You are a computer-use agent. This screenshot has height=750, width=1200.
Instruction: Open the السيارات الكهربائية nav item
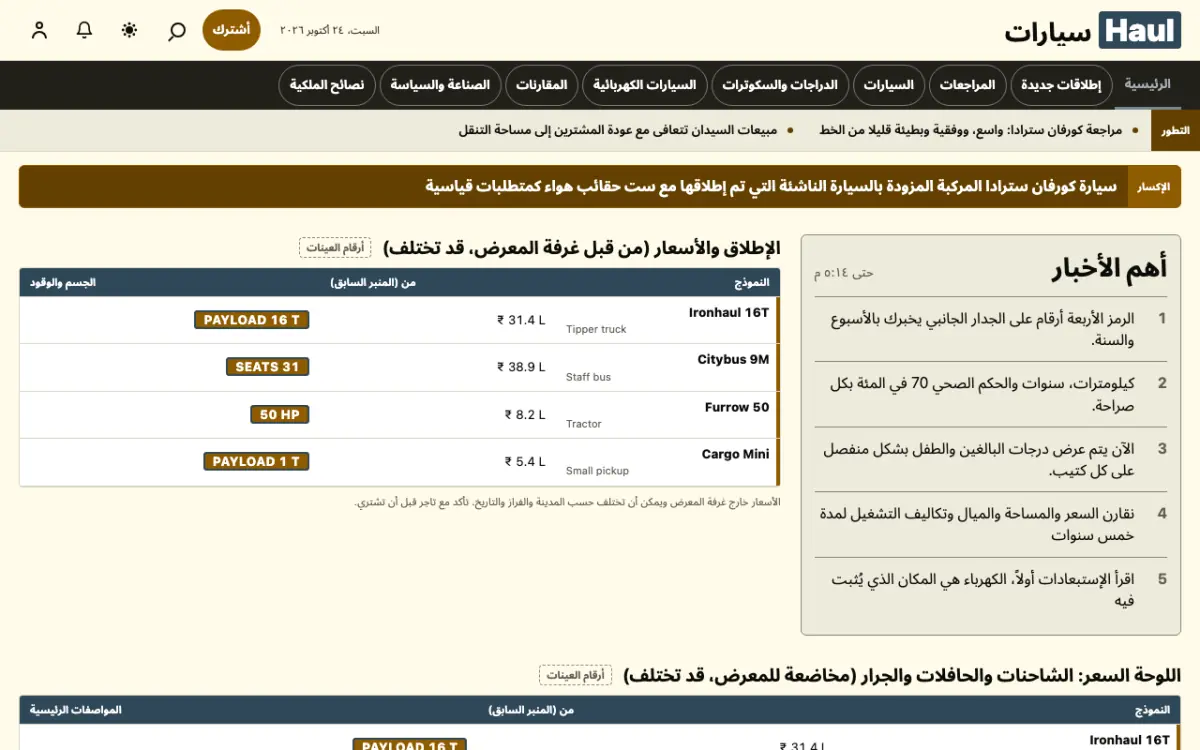pyautogui.click(x=645, y=85)
